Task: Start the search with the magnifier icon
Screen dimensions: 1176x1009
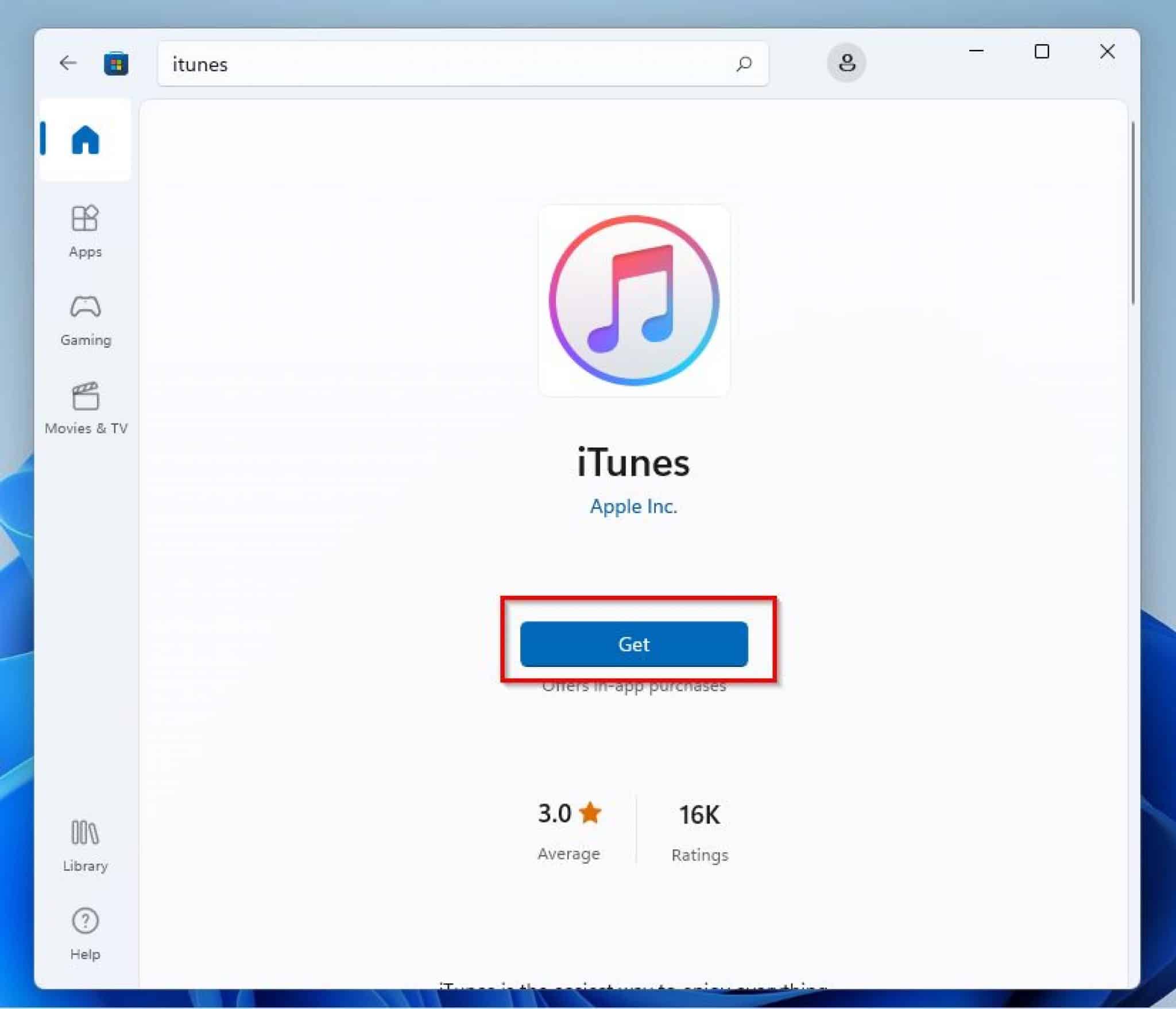Action: coord(744,64)
